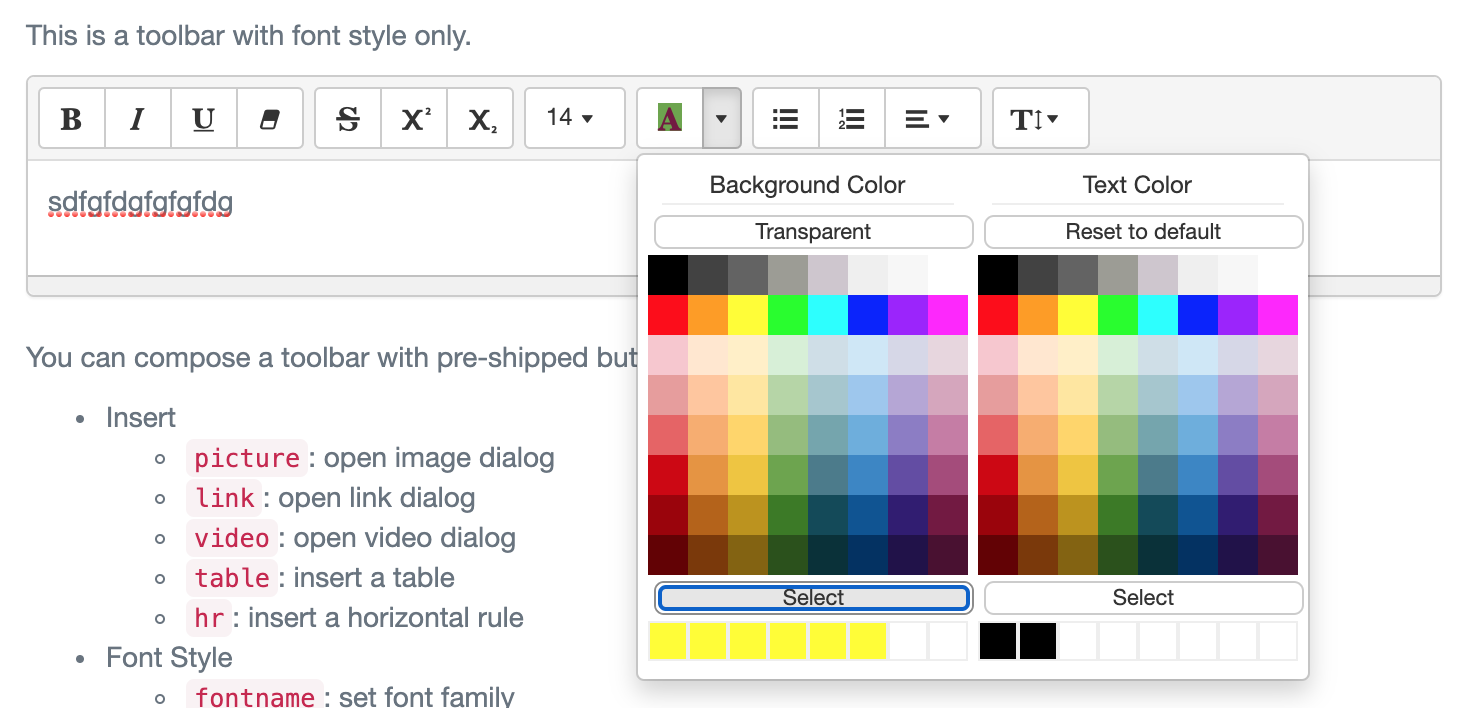The height and width of the screenshot is (708, 1480).
Task: Open the font size 14 dropdown
Action: pos(575,119)
